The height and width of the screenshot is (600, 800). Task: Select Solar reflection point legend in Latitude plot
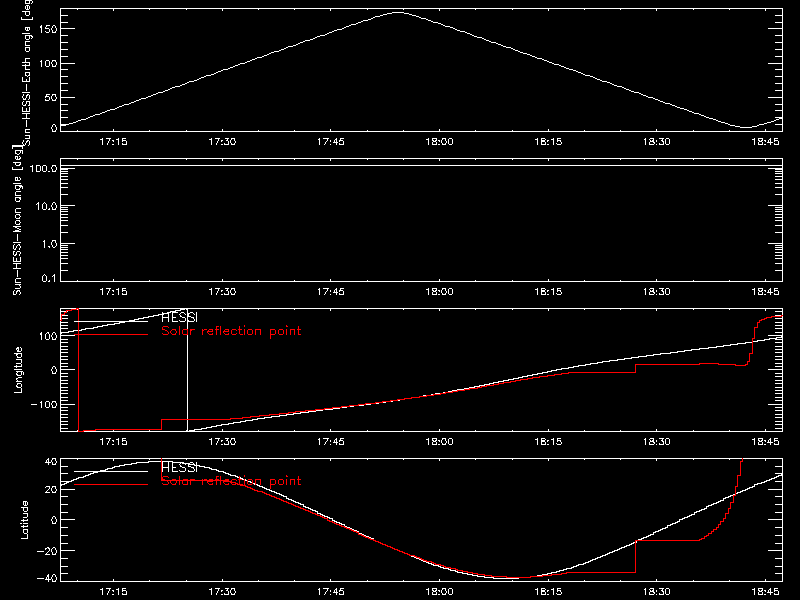tap(231, 481)
